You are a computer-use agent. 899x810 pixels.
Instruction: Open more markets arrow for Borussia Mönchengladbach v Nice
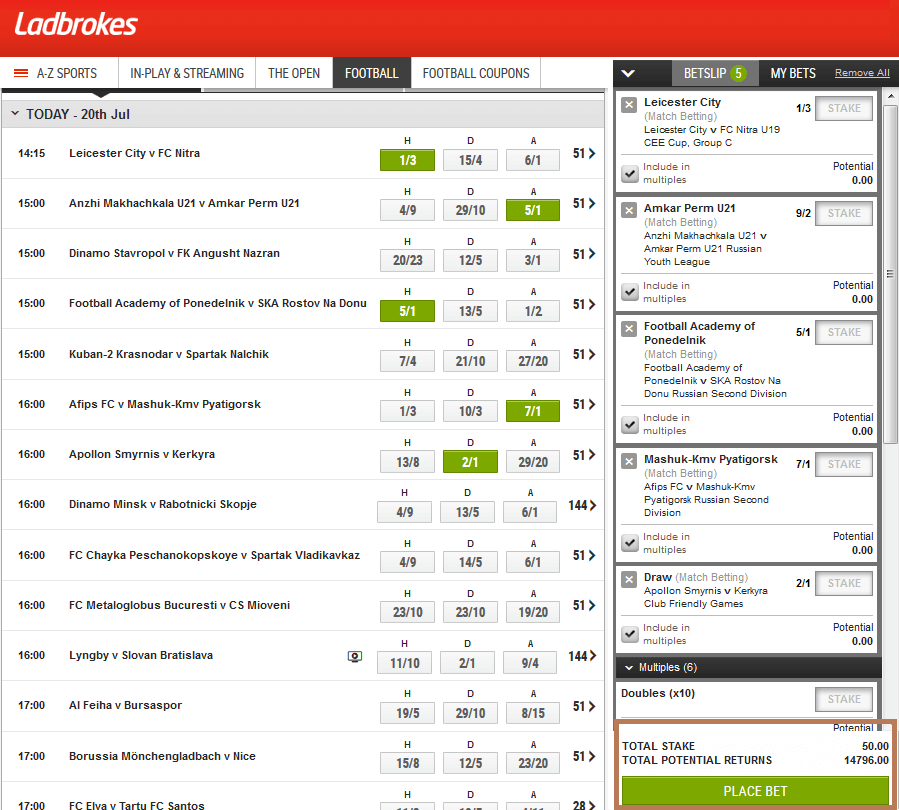[592, 757]
